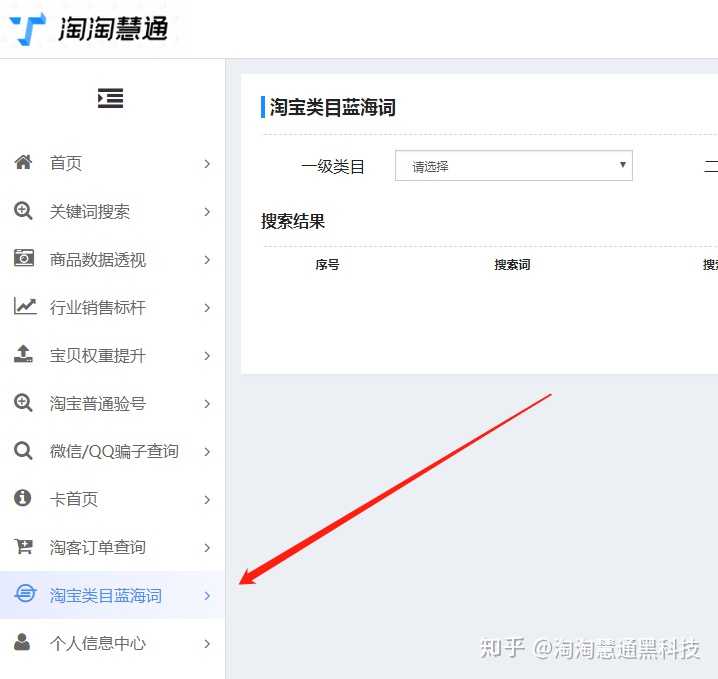Click the zoom icon beside 淘宝普通验号
The height and width of the screenshot is (679, 718).
(x=23, y=403)
